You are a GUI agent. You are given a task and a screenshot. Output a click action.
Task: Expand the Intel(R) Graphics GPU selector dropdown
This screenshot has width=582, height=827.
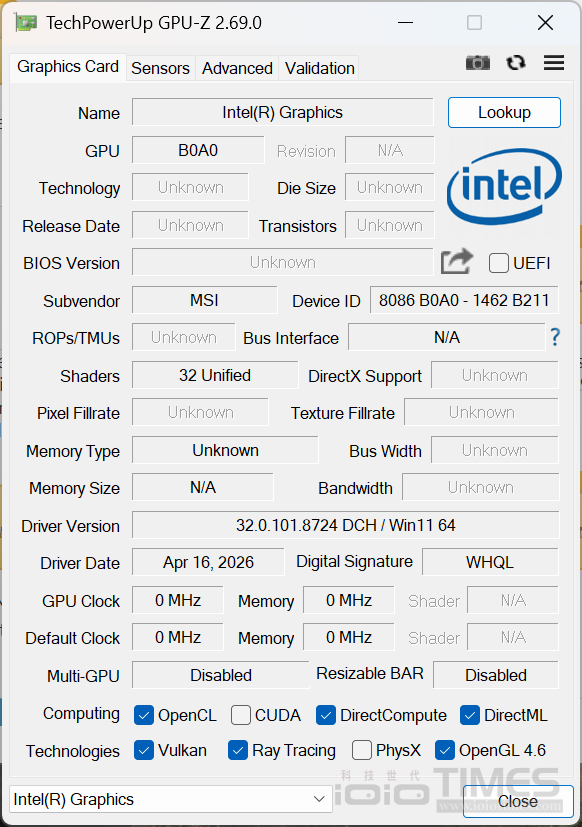pyautogui.click(x=170, y=799)
